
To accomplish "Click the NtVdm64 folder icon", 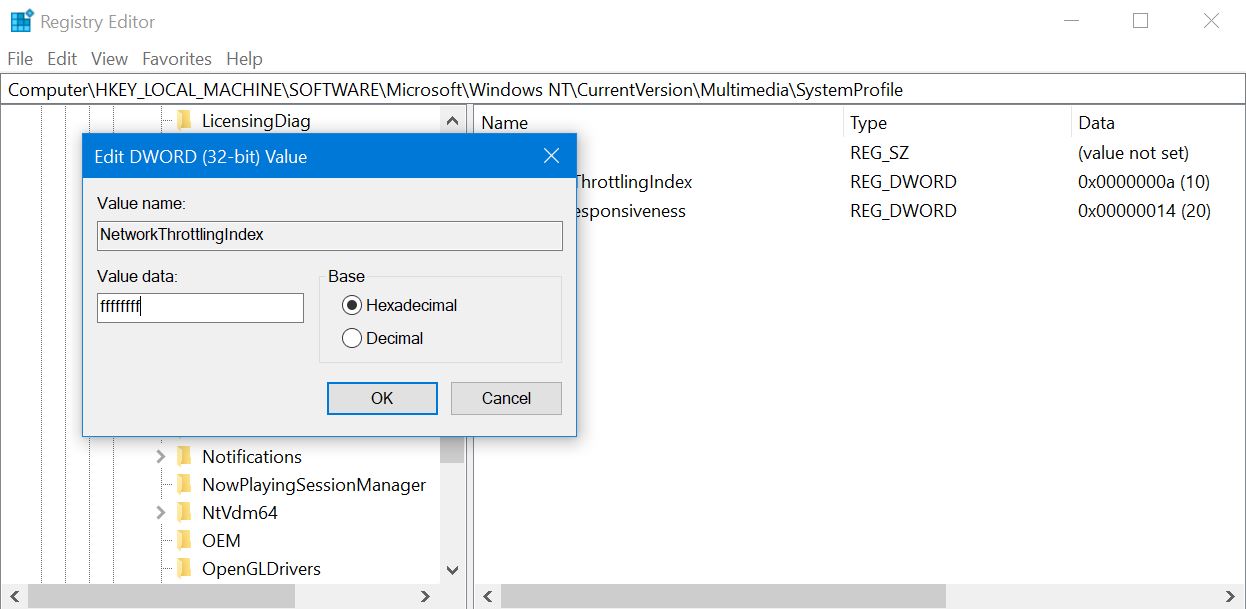I will point(184,513).
